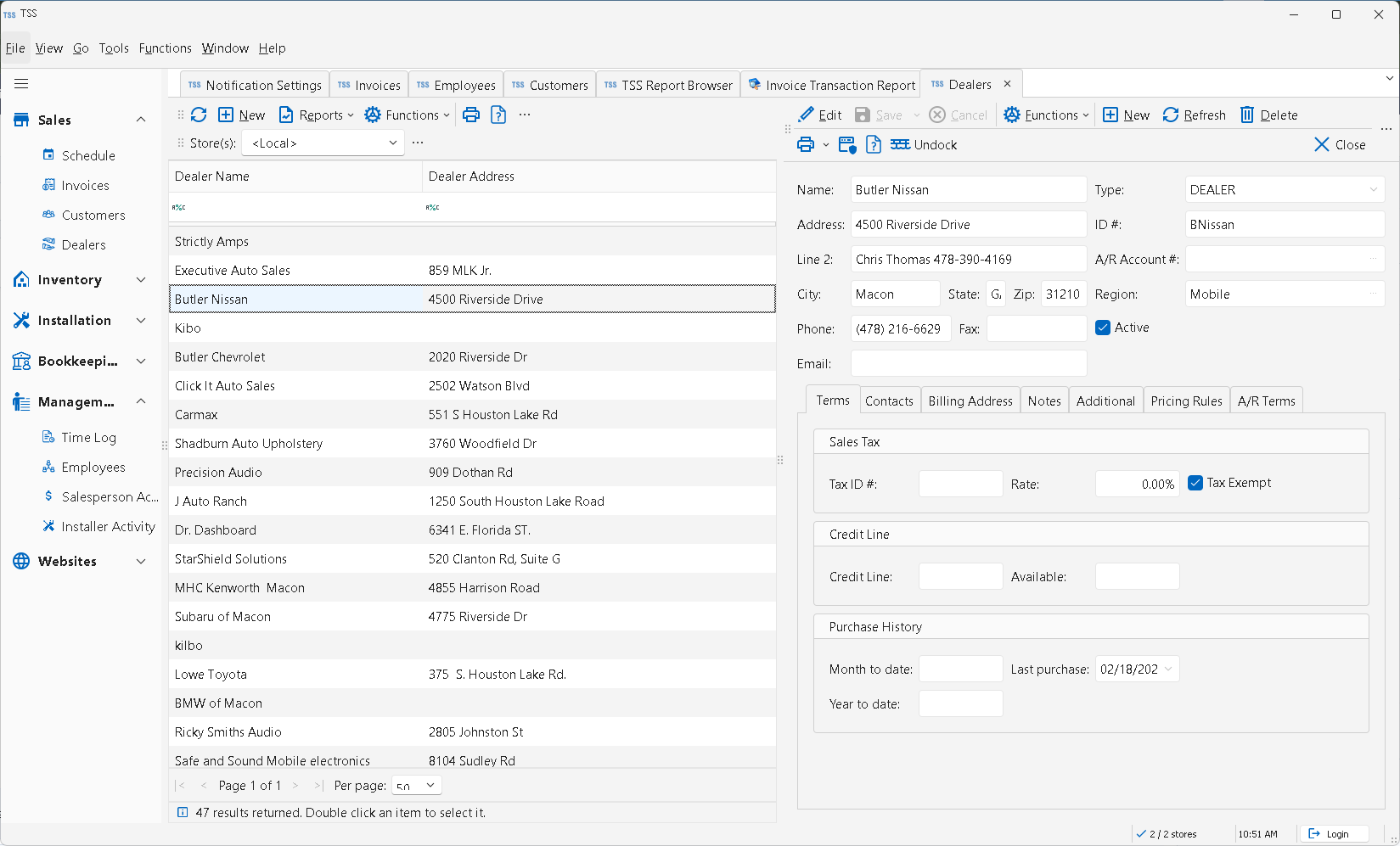
Task: Switch to the Notification Settings tab
Action: point(255,85)
